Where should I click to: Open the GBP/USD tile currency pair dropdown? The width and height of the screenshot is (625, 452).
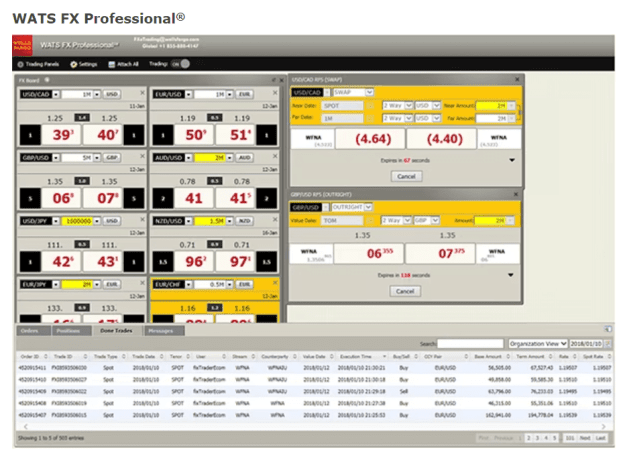56,158
